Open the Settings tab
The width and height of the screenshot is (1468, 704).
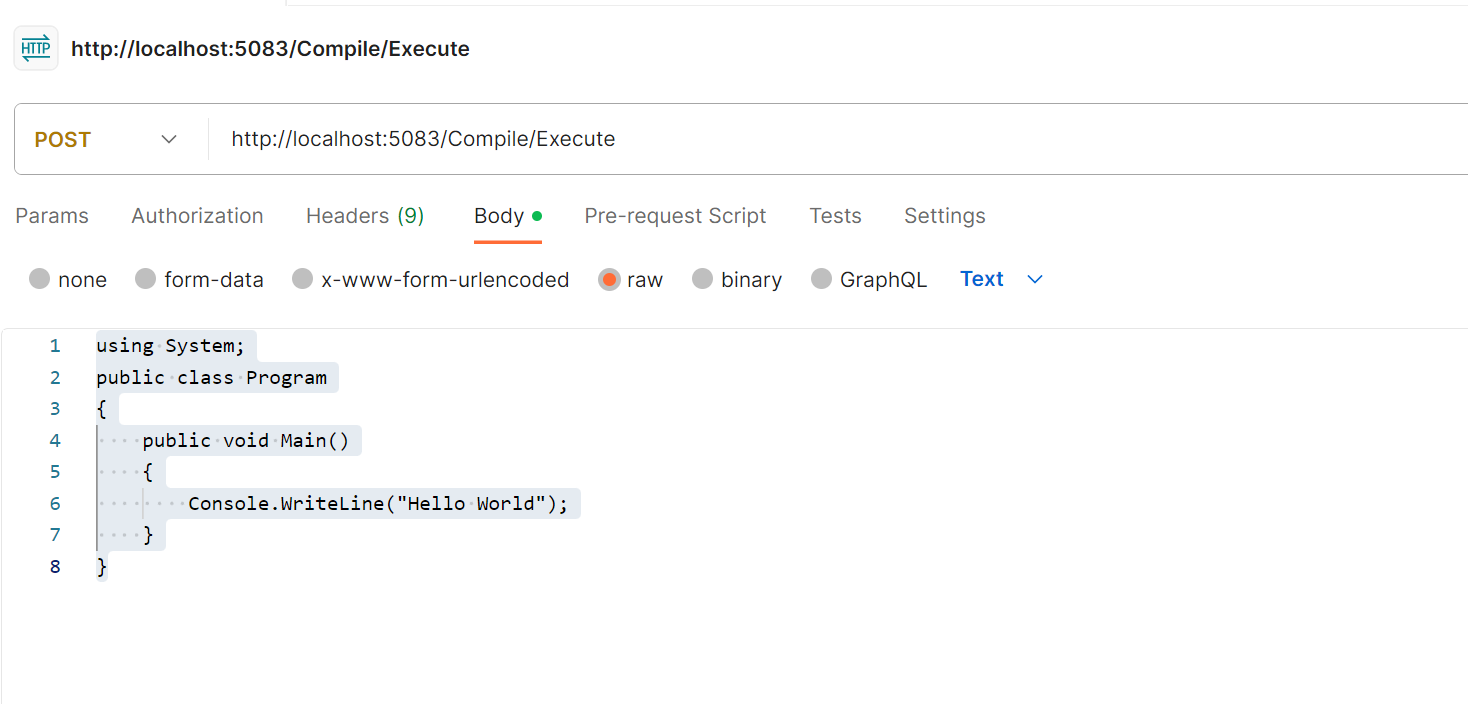pyautogui.click(x=944, y=216)
